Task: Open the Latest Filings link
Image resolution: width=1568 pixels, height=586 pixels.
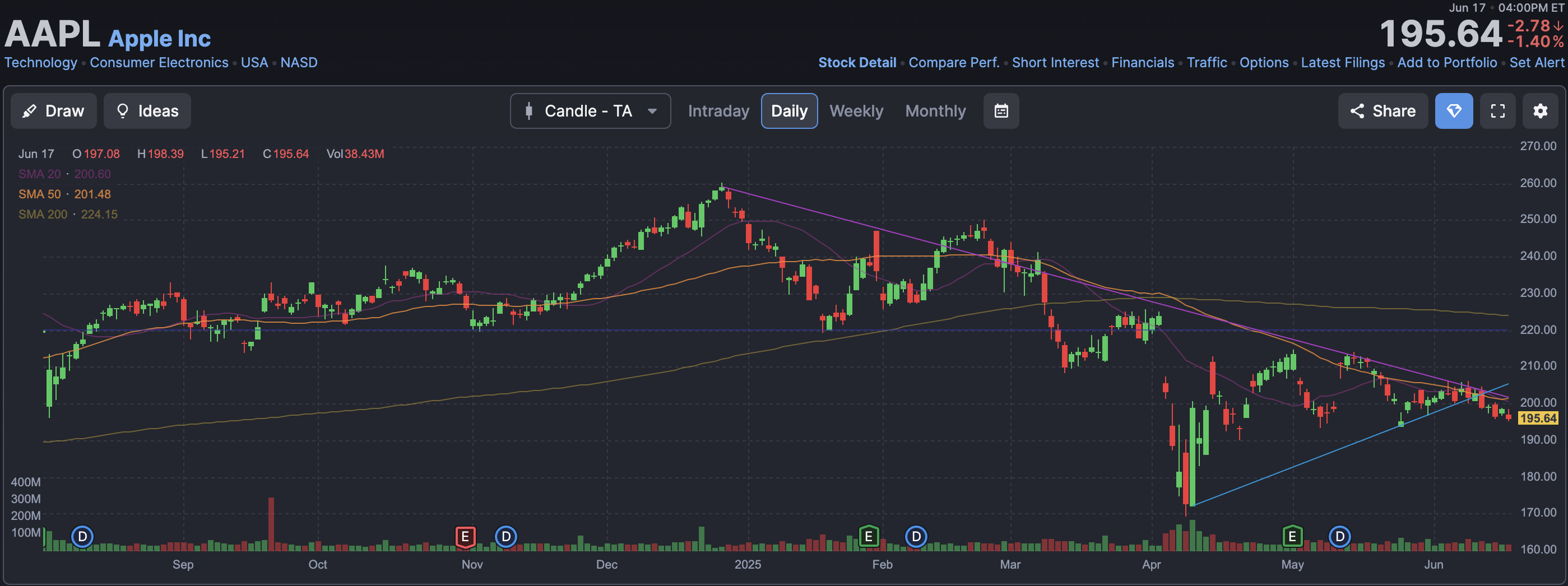Action: [x=1343, y=63]
